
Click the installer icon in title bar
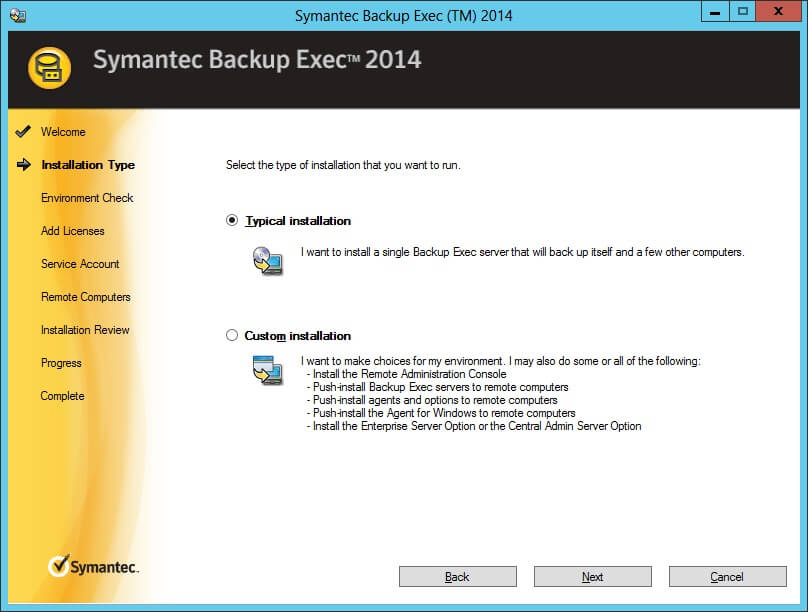pos(18,15)
